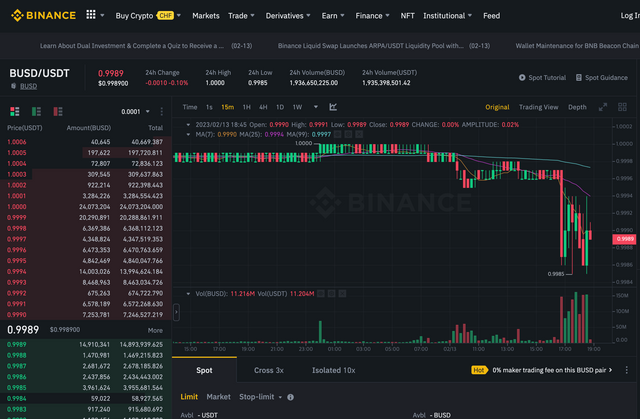Click buy order row at price 0.9984
This screenshot has width=640, height=419.
tap(85, 398)
